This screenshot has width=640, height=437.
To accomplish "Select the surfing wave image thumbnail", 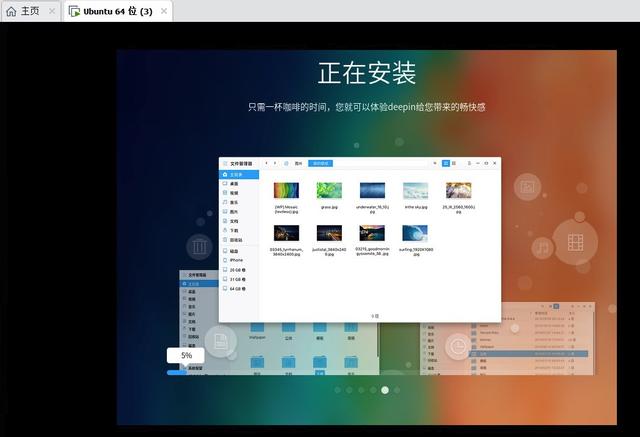I will click(x=415, y=233).
